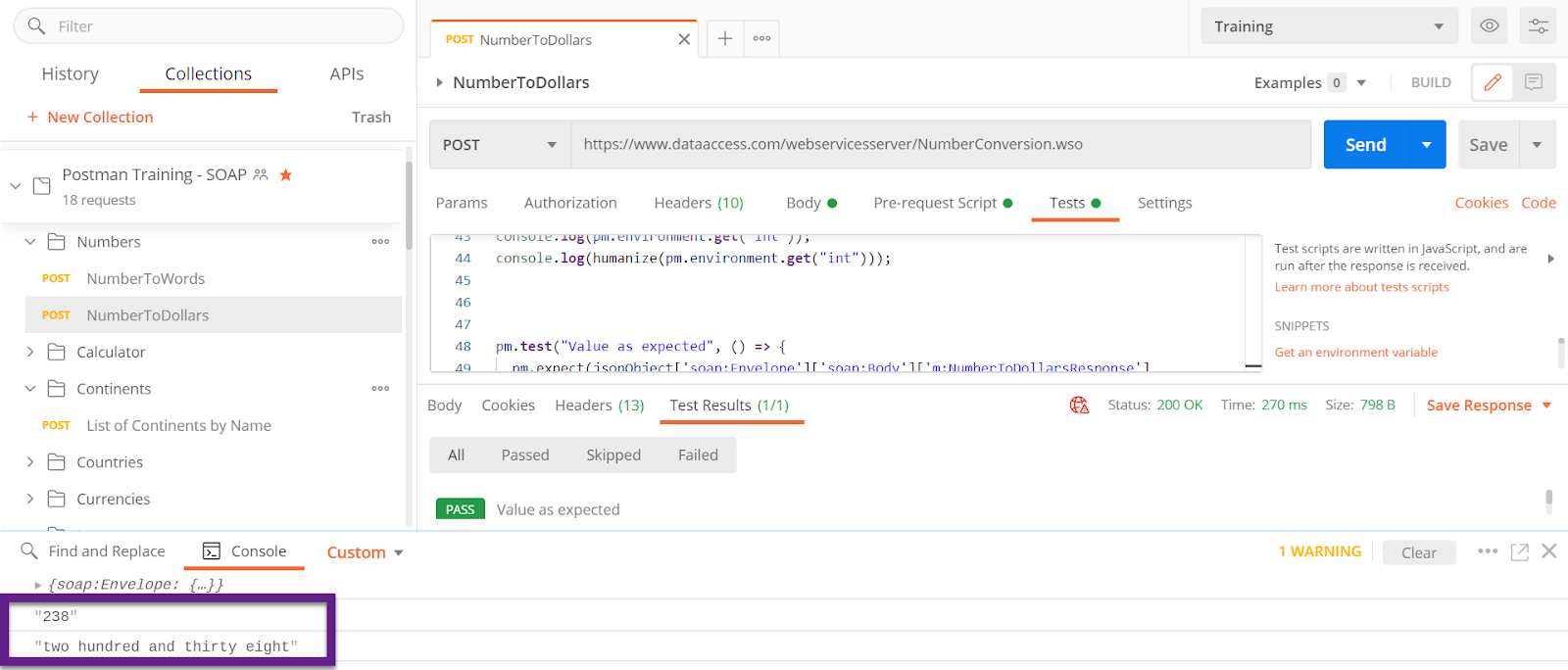Clear the console output
The image size is (1568, 670).
[1419, 552]
